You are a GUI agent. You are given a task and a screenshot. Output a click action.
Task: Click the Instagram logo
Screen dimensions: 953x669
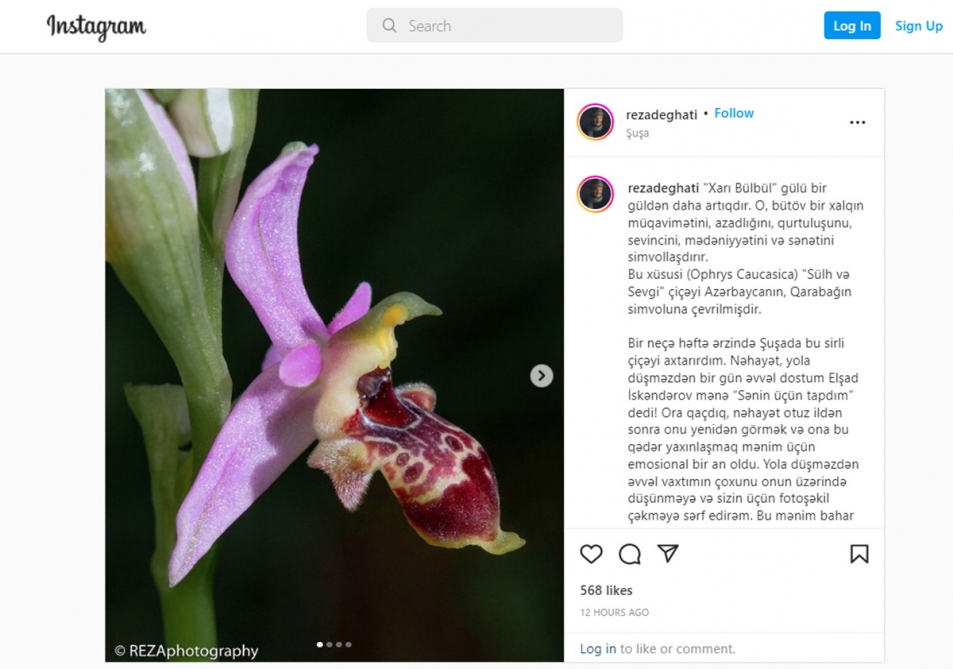click(x=96, y=27)
